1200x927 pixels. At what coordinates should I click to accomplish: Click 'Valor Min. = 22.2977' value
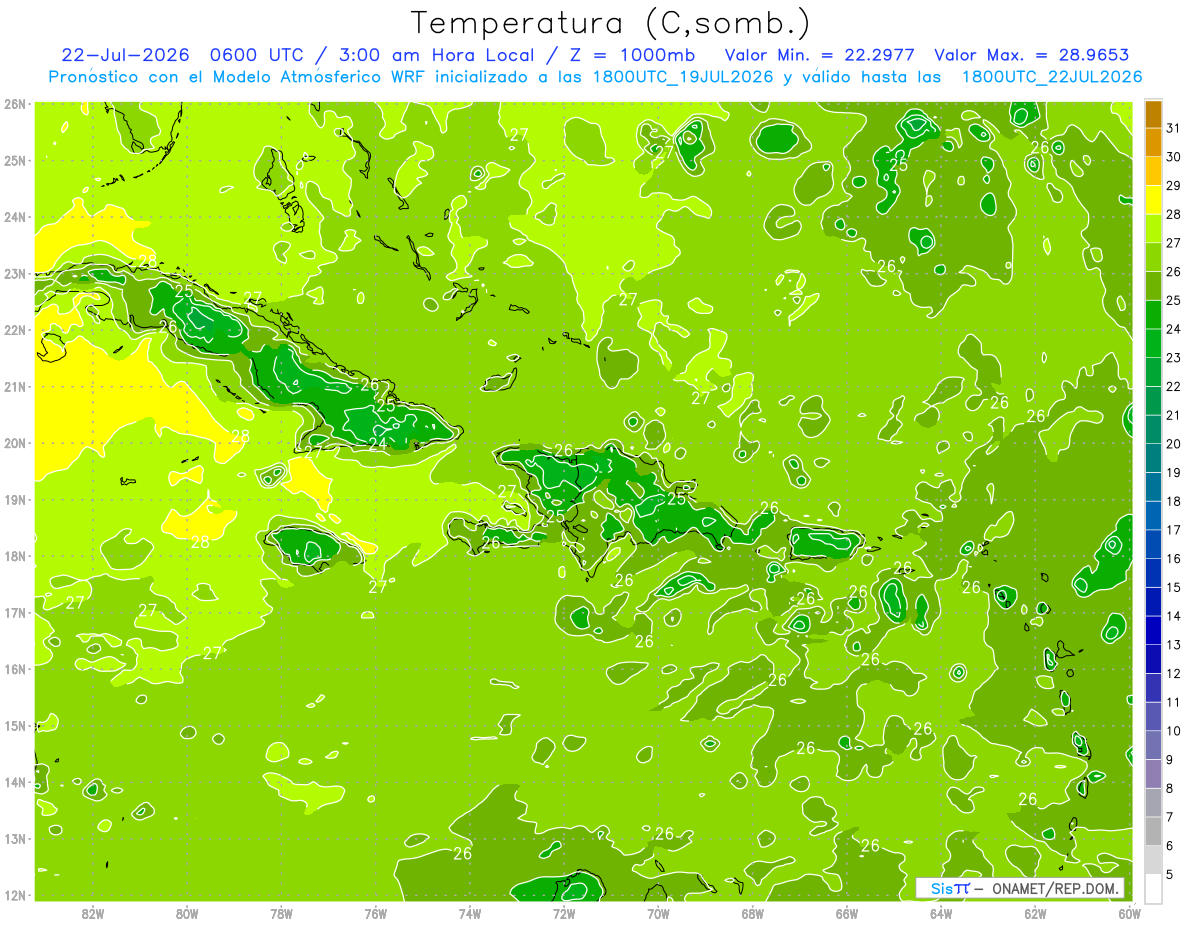pyautogui.click(x=821, y=55)
